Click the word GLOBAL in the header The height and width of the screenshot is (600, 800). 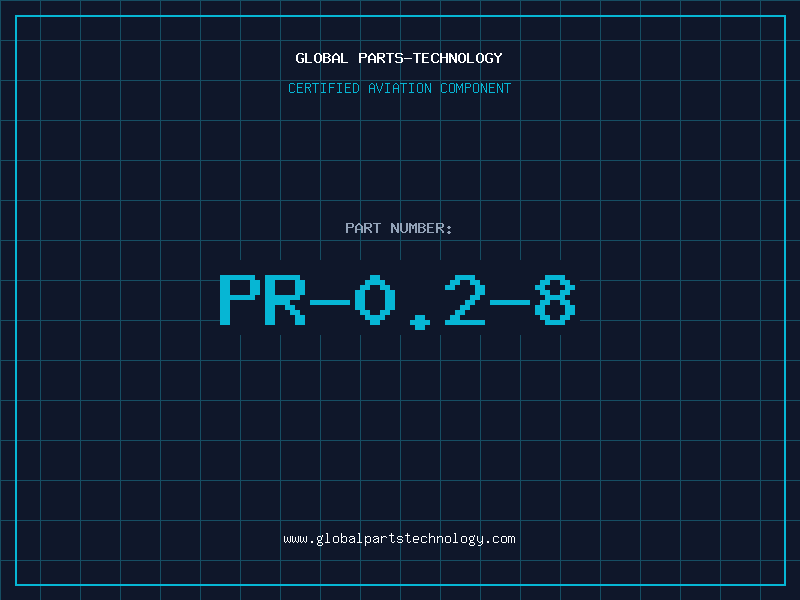321,58
